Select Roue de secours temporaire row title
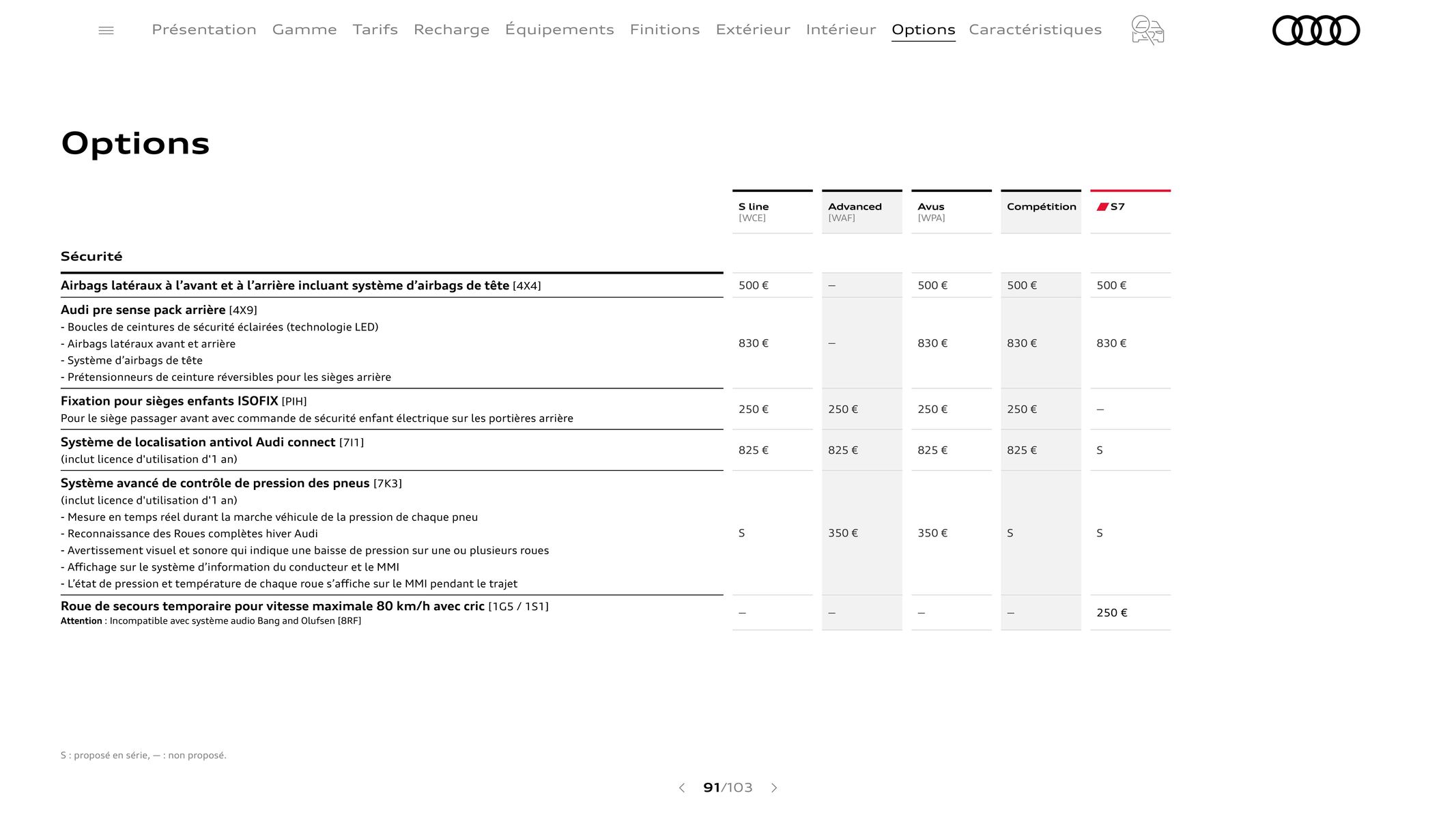Viewport: 1456px width, 819px height. coord(304,606)
